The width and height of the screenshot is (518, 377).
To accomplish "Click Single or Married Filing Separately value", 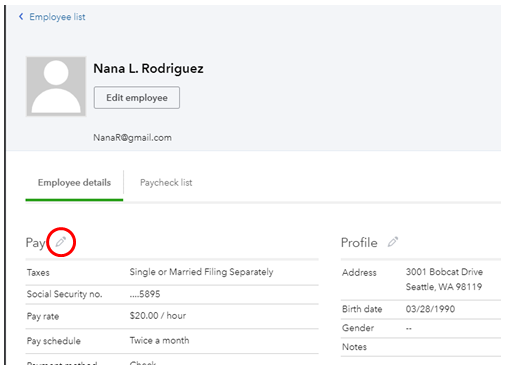I will (201, 272).
